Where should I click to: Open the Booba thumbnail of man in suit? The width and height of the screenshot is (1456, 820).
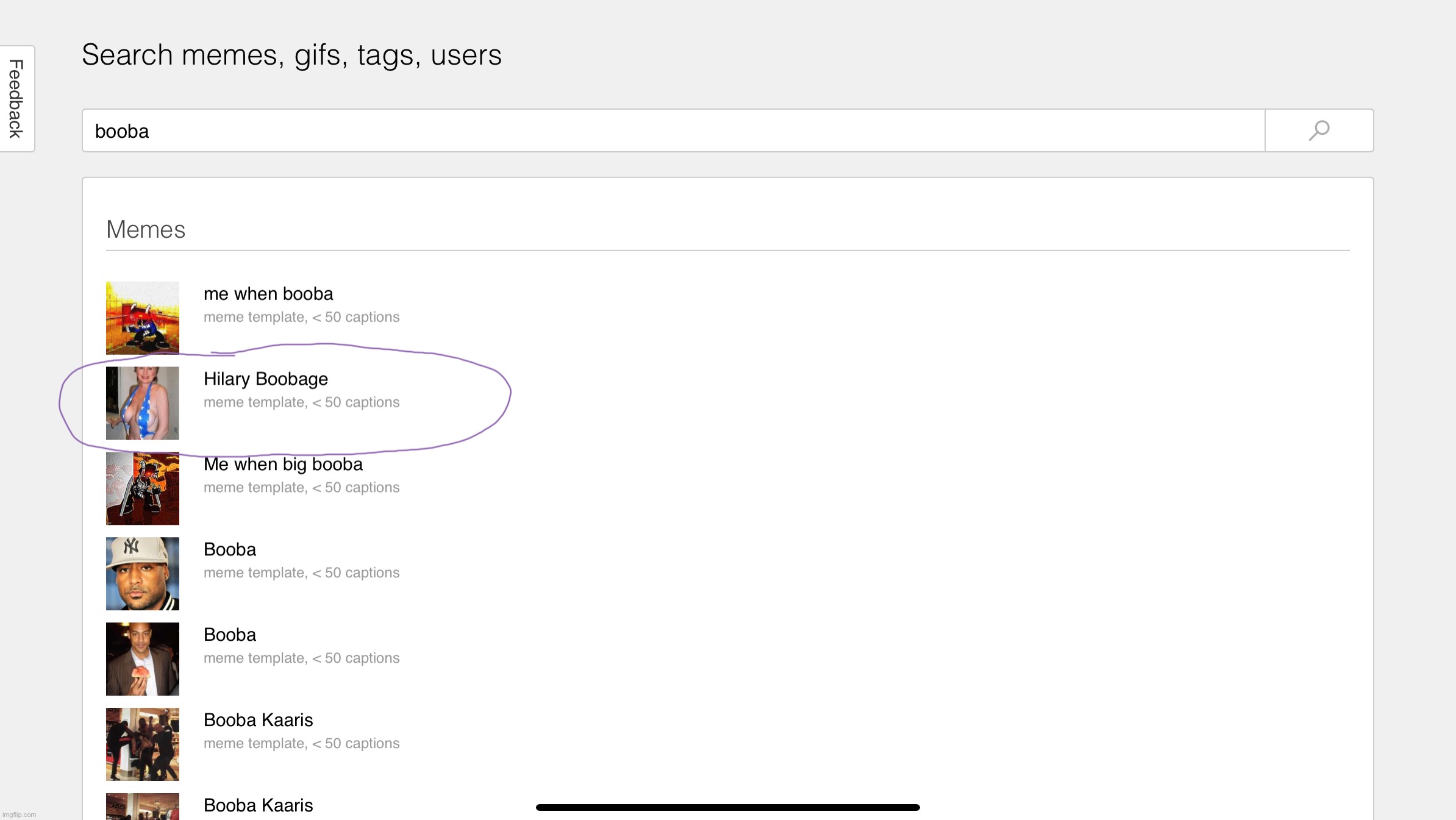(143, 659)
